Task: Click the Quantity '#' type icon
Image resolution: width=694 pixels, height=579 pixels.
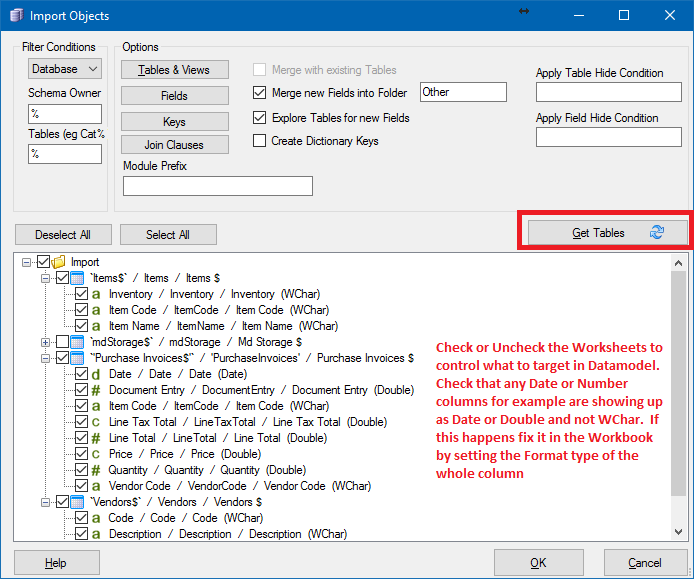Action: 96,470
